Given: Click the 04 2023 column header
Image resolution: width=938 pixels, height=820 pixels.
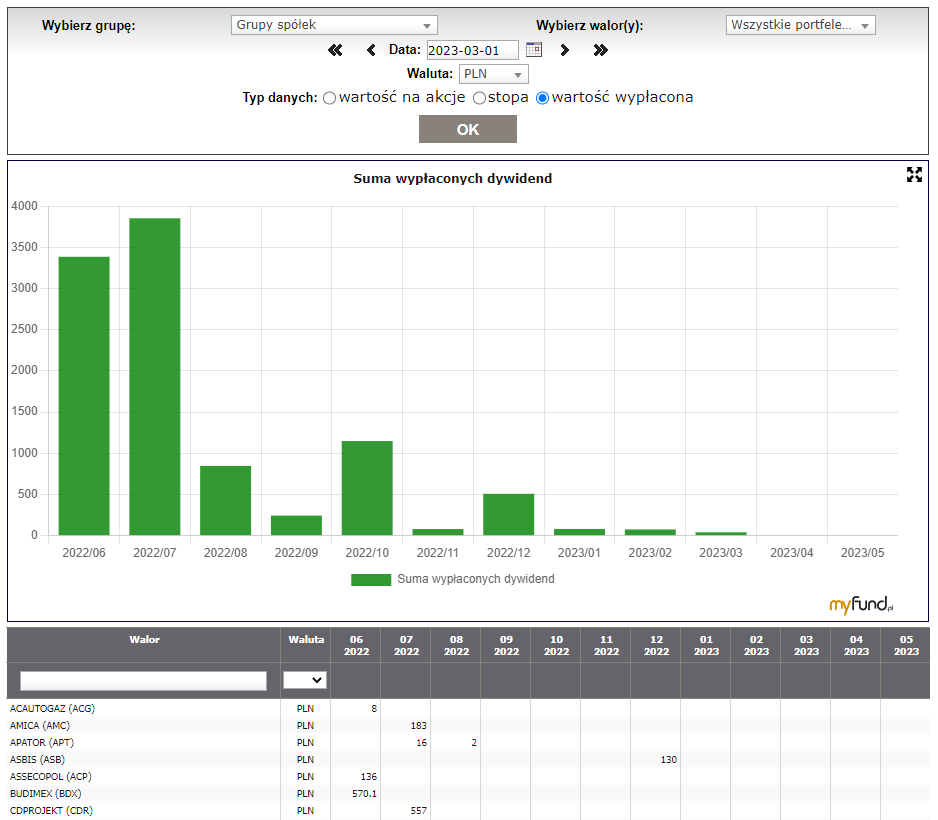Looking at the screenshot, I should click(856, 645).
